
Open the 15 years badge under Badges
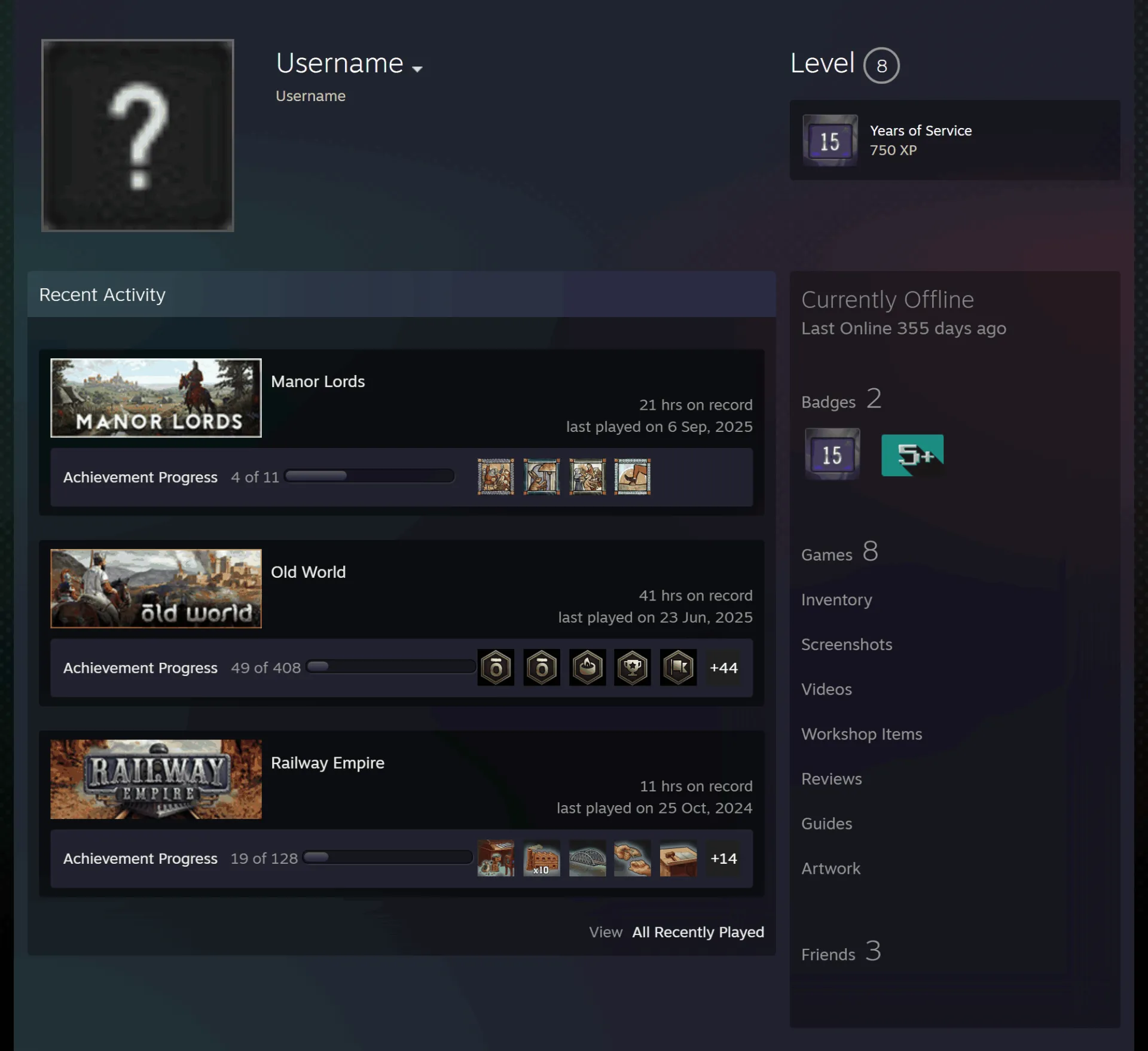coord(832,455)
